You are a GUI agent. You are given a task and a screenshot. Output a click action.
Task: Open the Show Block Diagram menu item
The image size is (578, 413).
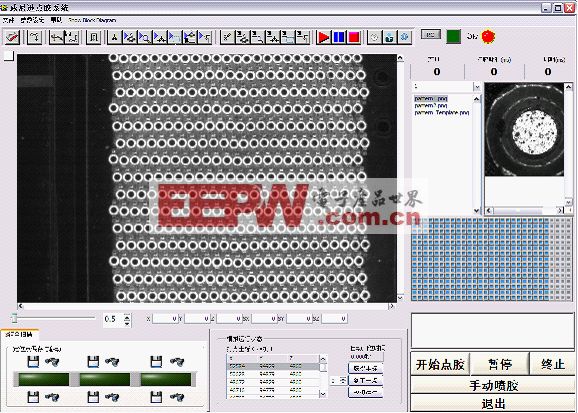point(92,20)
